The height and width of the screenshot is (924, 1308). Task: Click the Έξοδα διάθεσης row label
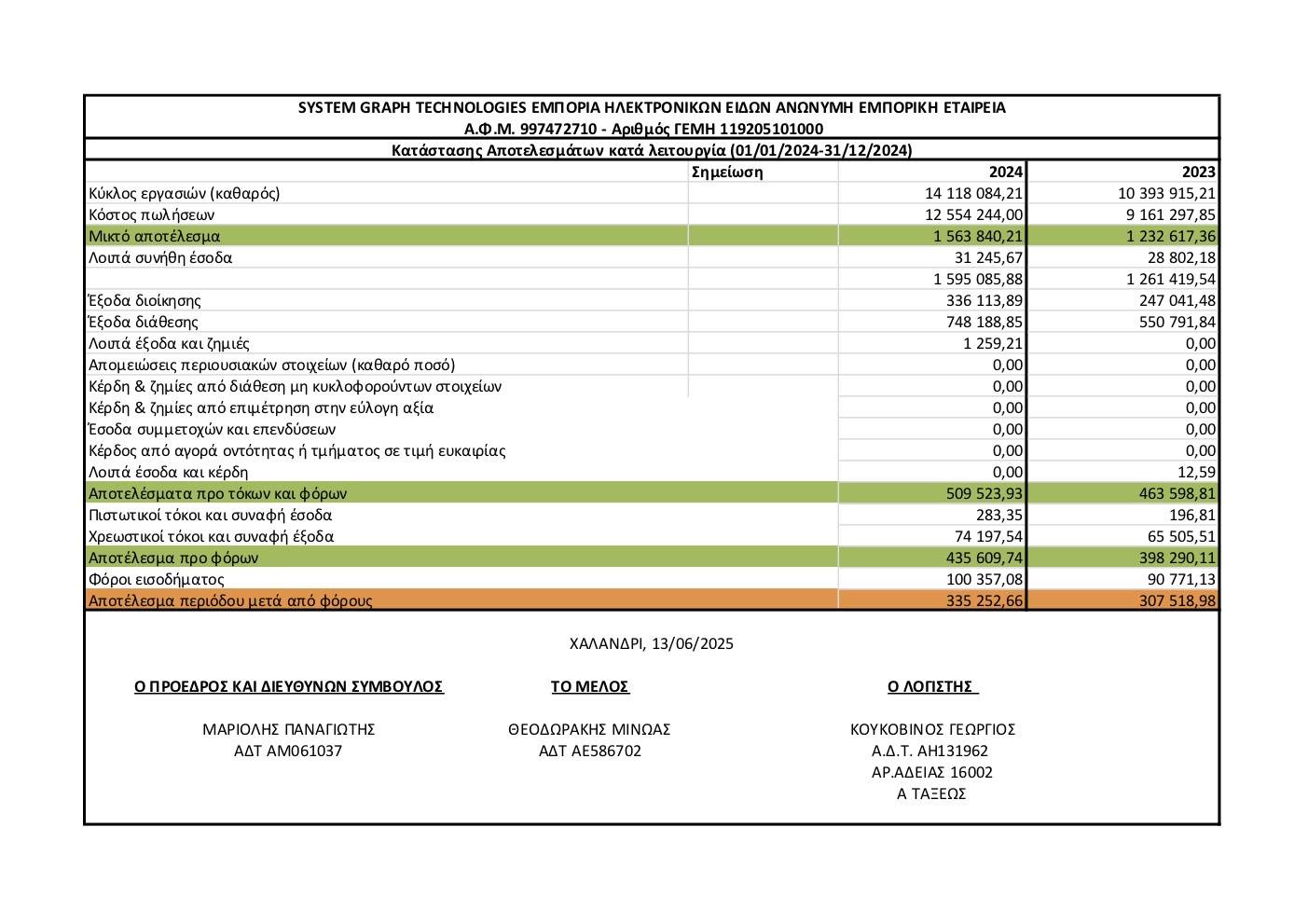(x=144, y=322)
